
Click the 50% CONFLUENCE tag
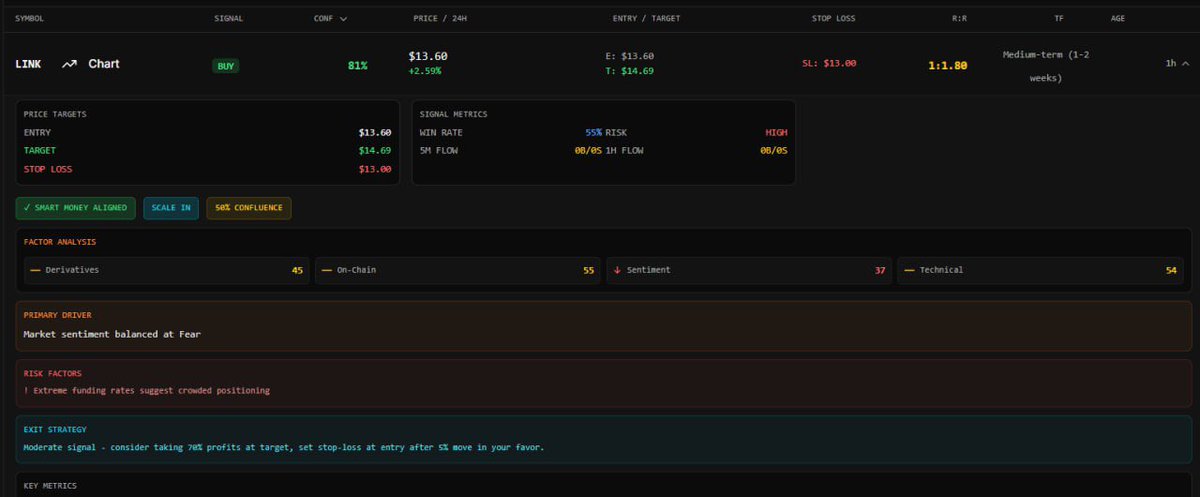(249, 208)
